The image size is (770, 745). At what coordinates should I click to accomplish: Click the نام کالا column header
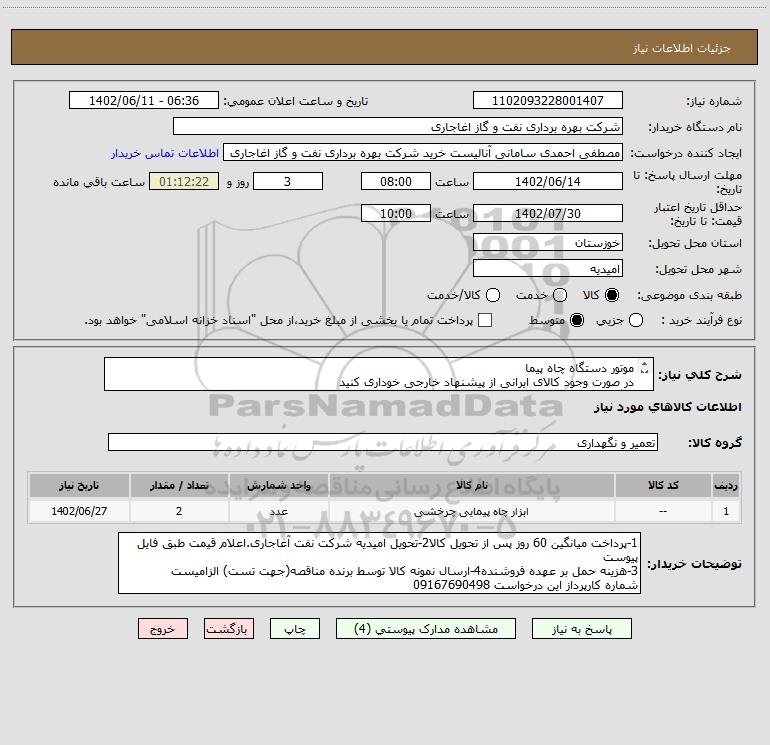coord(471,485)
